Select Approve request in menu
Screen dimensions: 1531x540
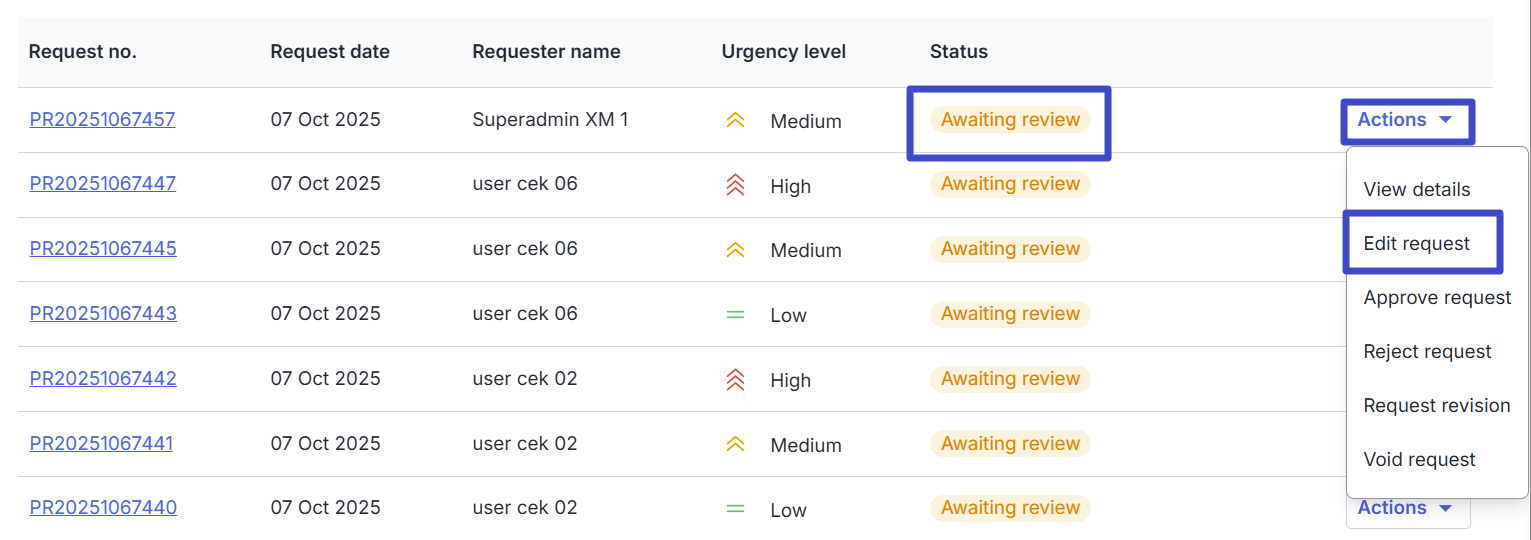pos(1437,298)
